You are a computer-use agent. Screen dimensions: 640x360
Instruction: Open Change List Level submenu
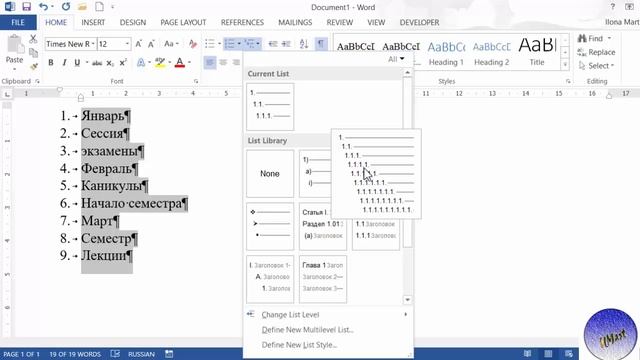(328, 314)
